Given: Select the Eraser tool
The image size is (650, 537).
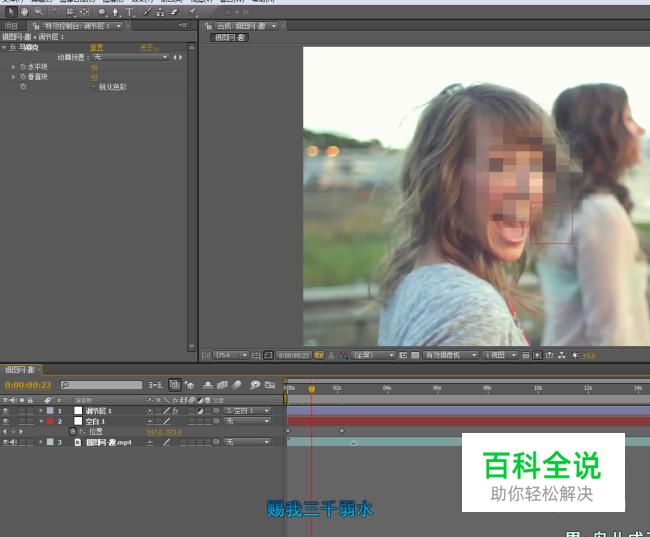Looking at the screenshot, I should point(174,12).
